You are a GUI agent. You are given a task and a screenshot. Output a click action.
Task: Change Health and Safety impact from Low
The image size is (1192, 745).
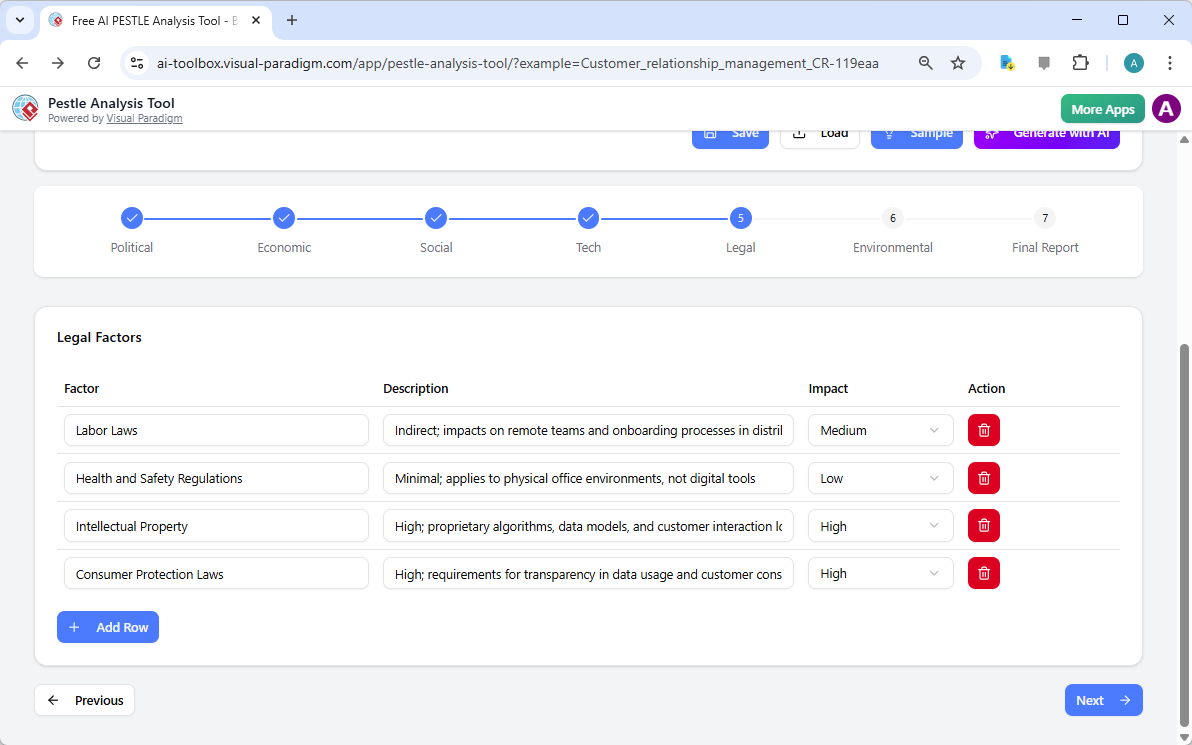pyautogui.click(x=880, y=478)
